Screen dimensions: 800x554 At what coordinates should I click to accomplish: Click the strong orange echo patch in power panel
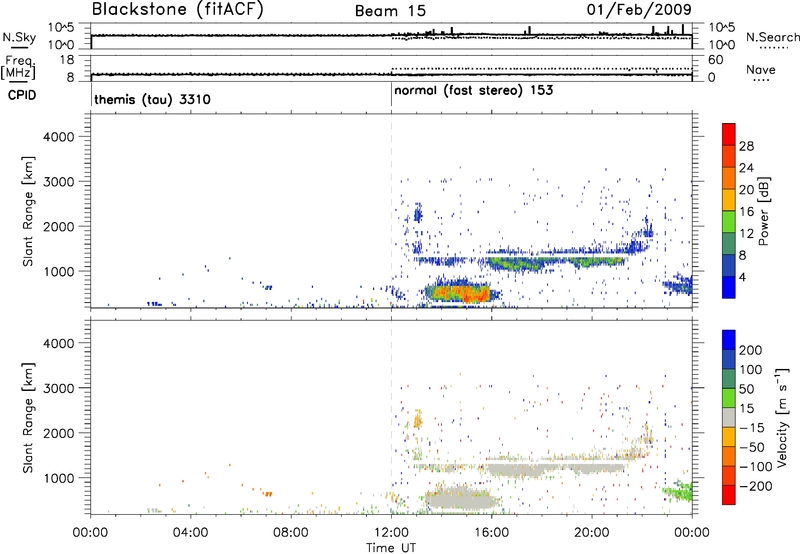(462, 293)
